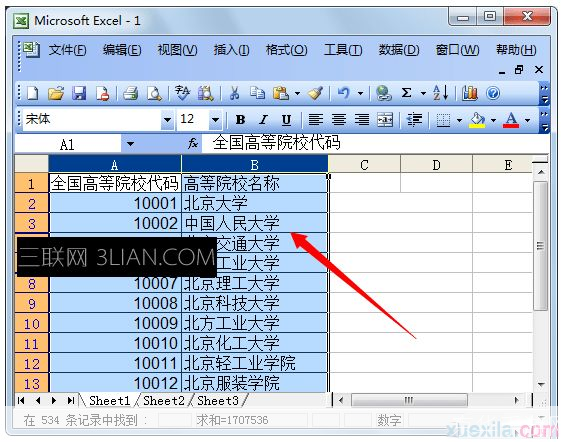Image resolution: width=567 pixels, height=442 pixels.
Task: Click Merge and Center icon
Action: 385,119
